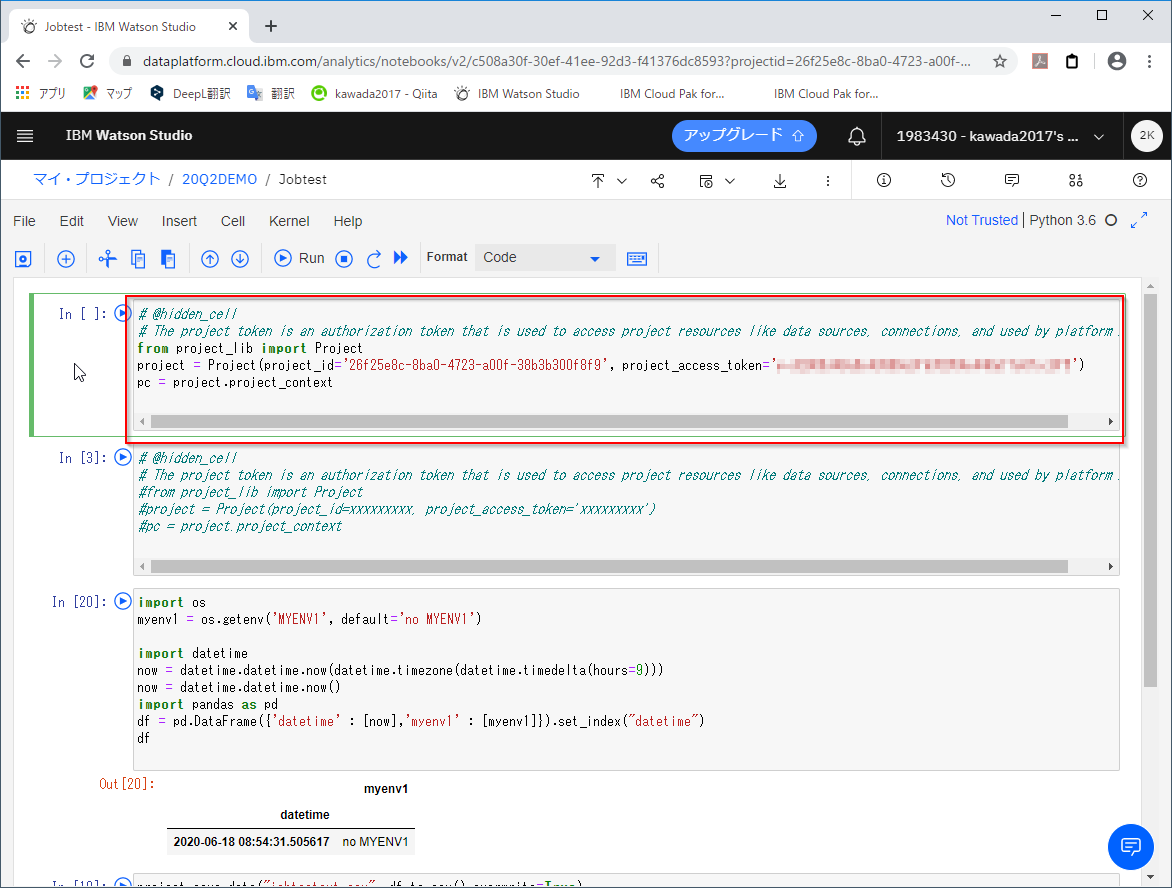Click the 2K user avatar

(x=1147, y=135)
